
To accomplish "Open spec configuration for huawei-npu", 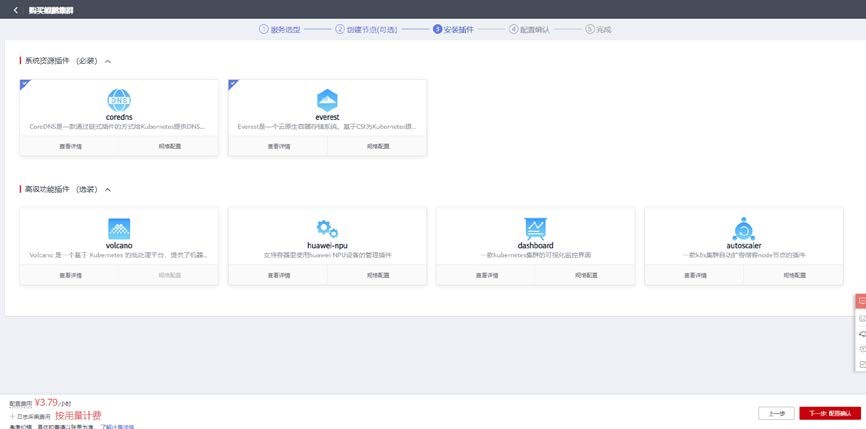I will (x=377, y=275).
